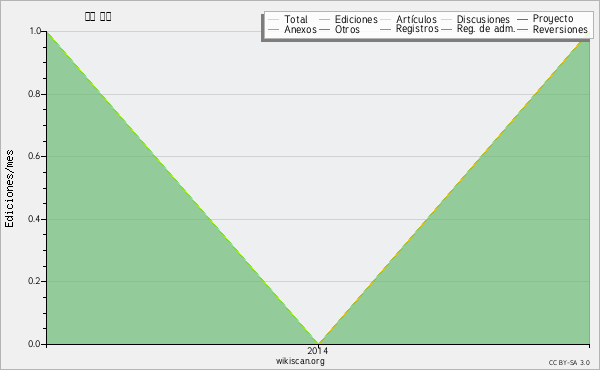Click the 0.0 y-axis value

click(x=34, y=344)
